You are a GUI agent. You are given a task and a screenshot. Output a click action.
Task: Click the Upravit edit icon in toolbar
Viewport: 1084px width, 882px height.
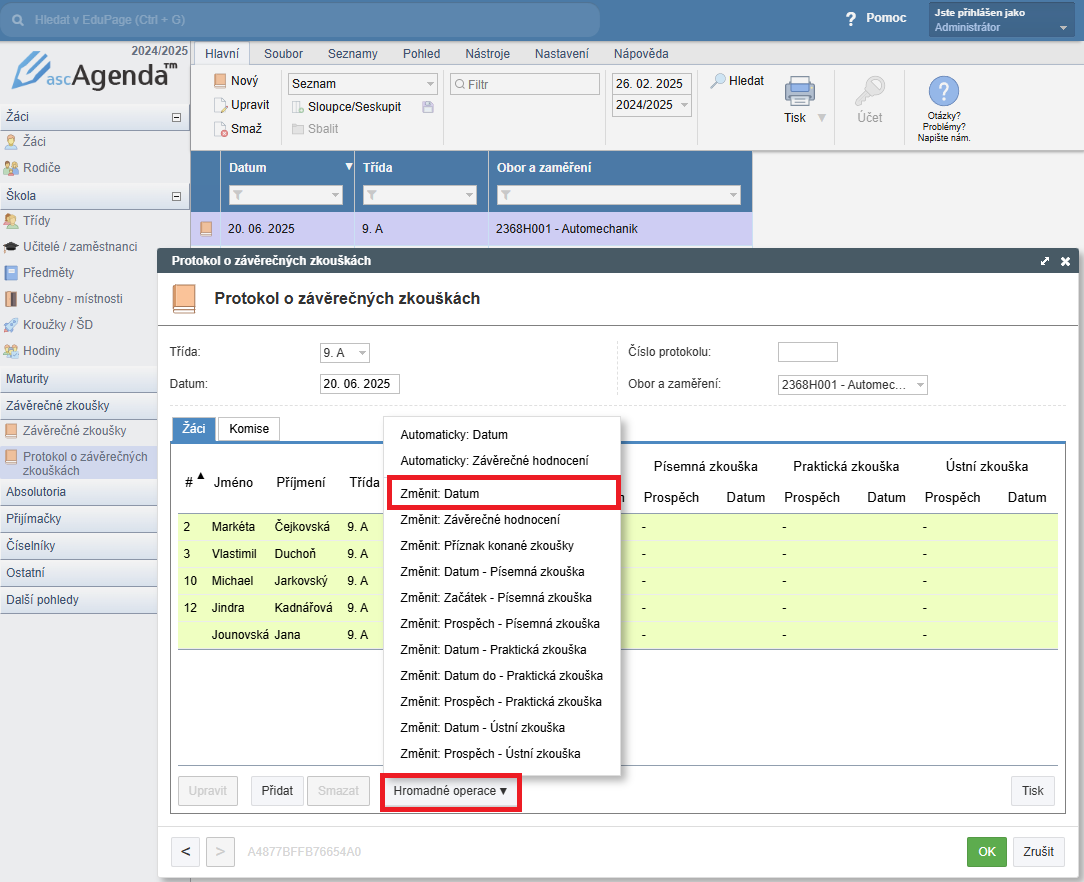[x=221, y=105]
